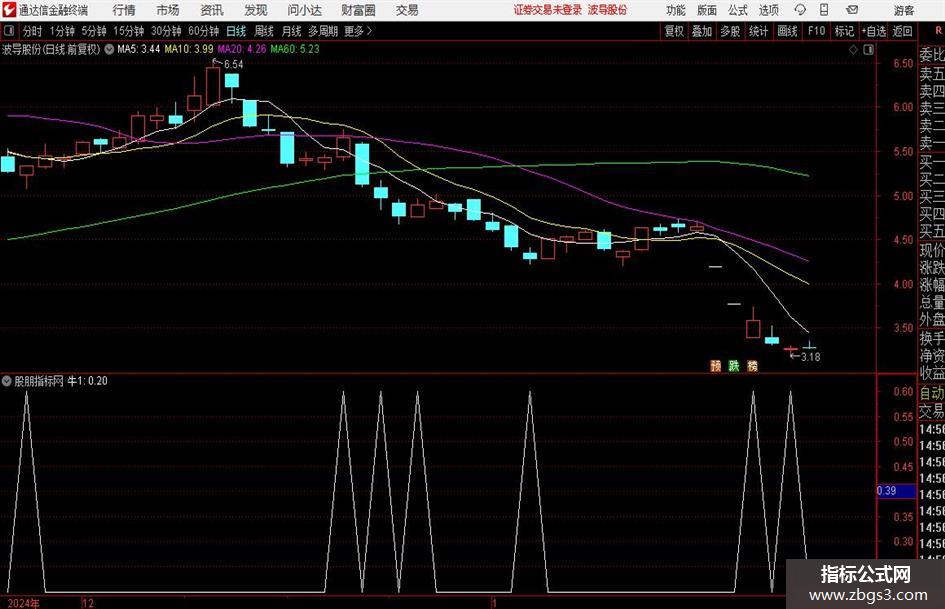Screen dimensions: 945x609
Task: Open the 行情 menu
Action: 124,10
